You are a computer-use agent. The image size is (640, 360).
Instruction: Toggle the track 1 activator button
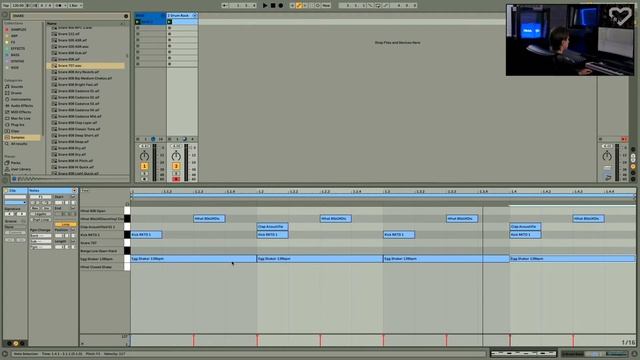pyautogui.click(x=144, y=166)
